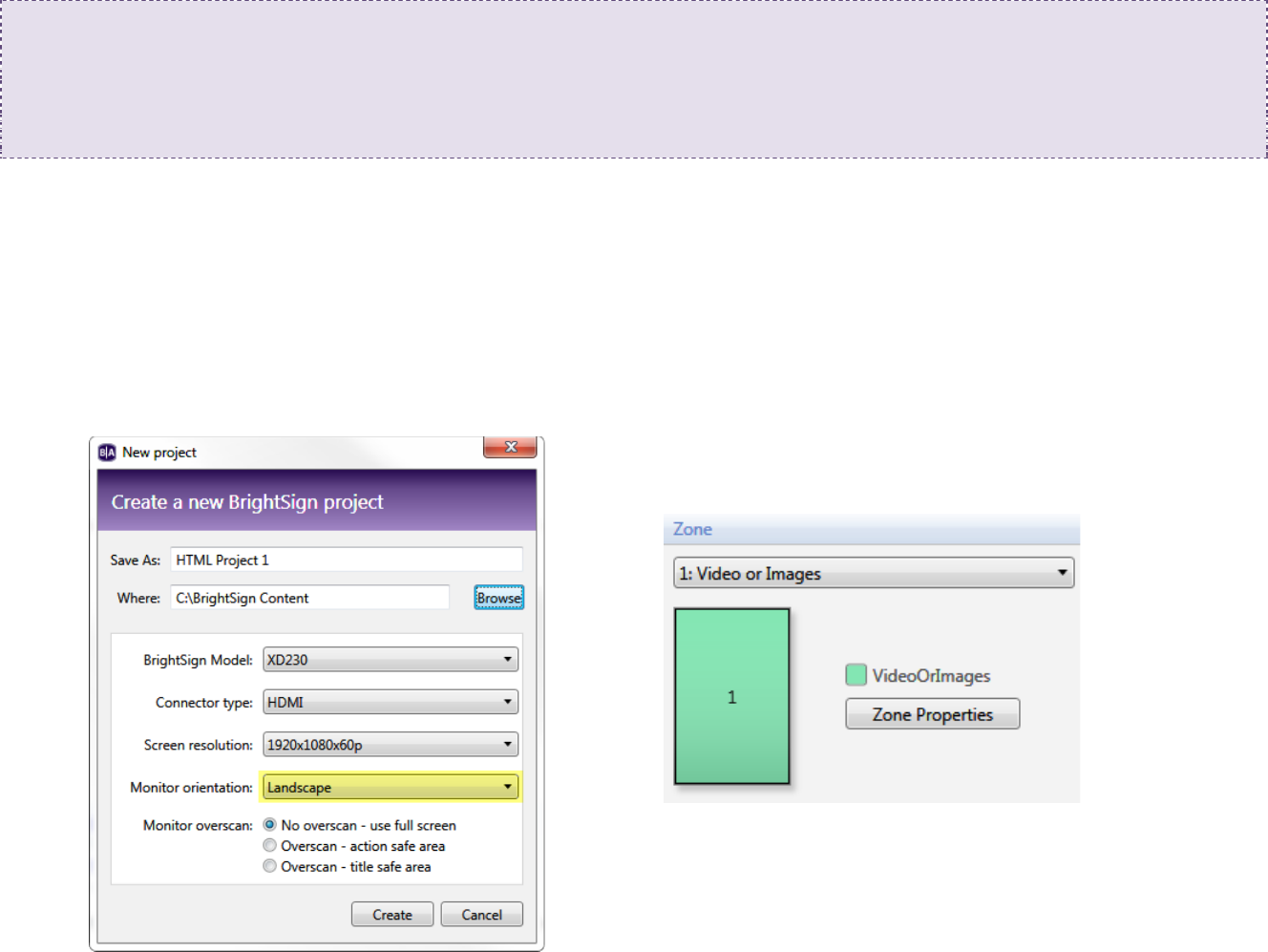The width and height of the screenshot is (1268, 952).
Task: Open the Connector type dropdown
Action: [x=391, y=702]
